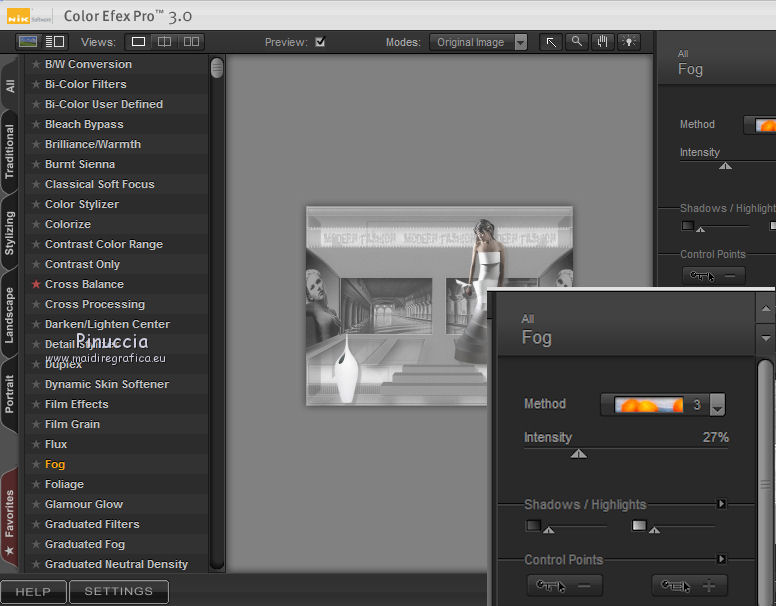The height and width of the screenshot is (606, 776).
Task: Switch to side-by-side preview view
Action: (x=191, y=42)
